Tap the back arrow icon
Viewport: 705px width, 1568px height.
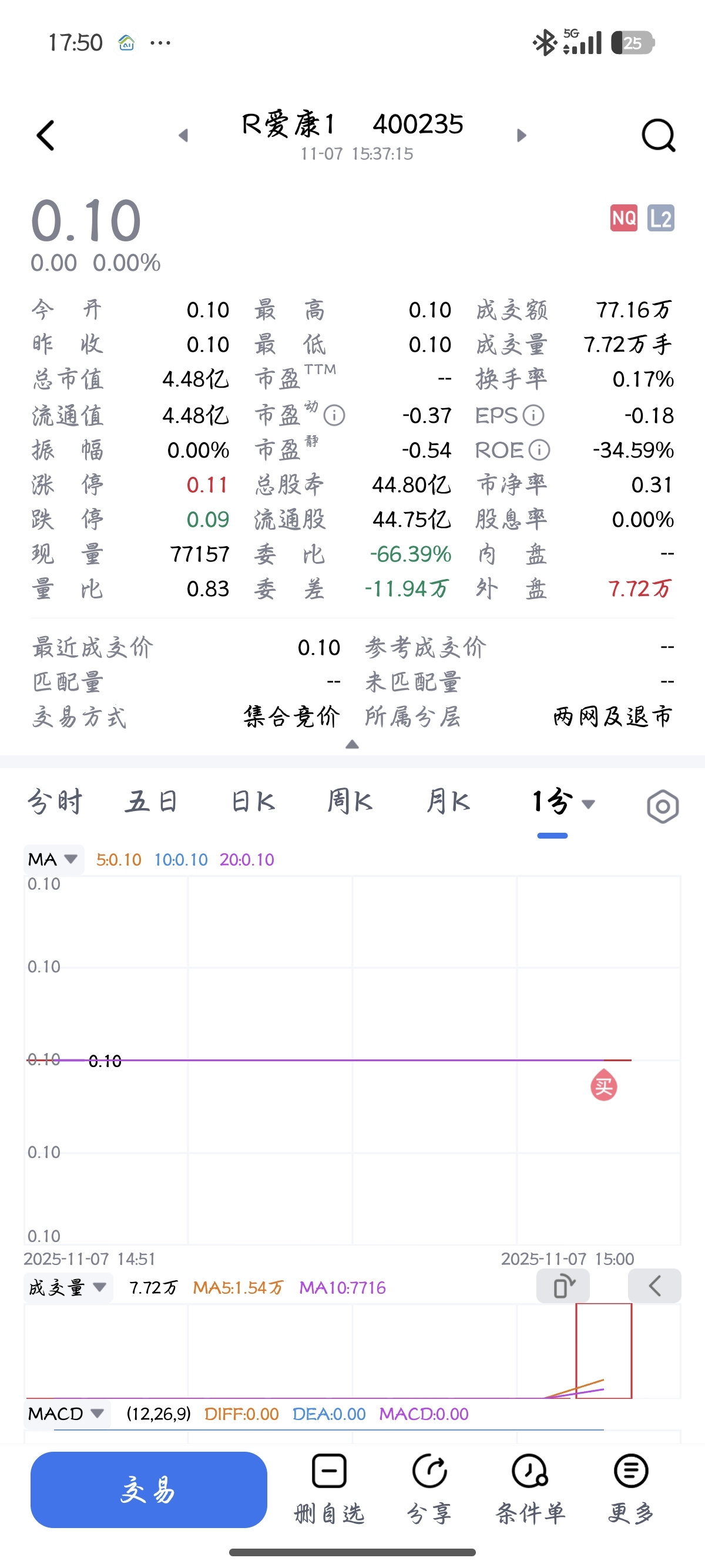pos(46,135)
